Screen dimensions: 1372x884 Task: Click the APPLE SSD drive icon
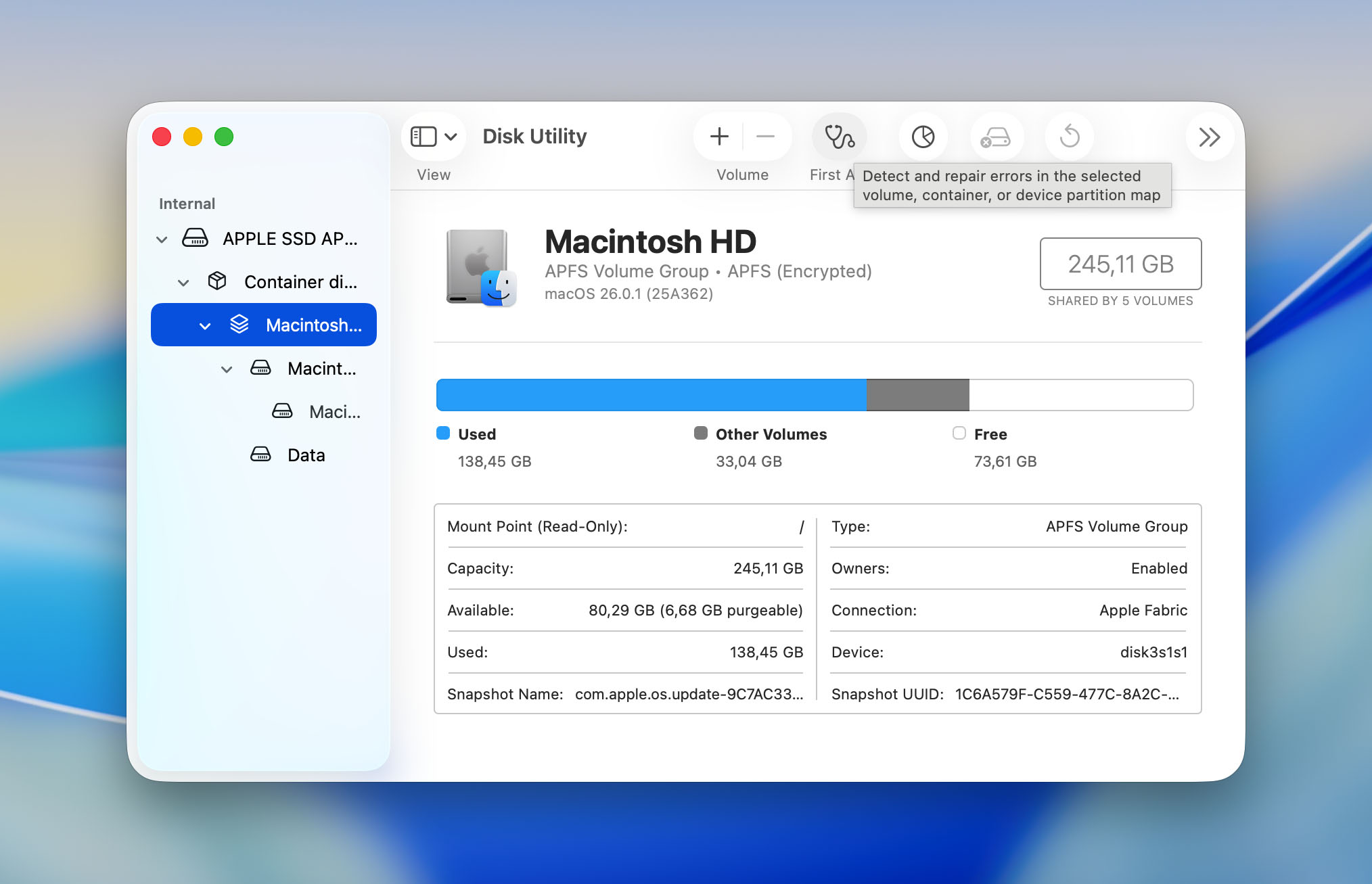(195, 238)
